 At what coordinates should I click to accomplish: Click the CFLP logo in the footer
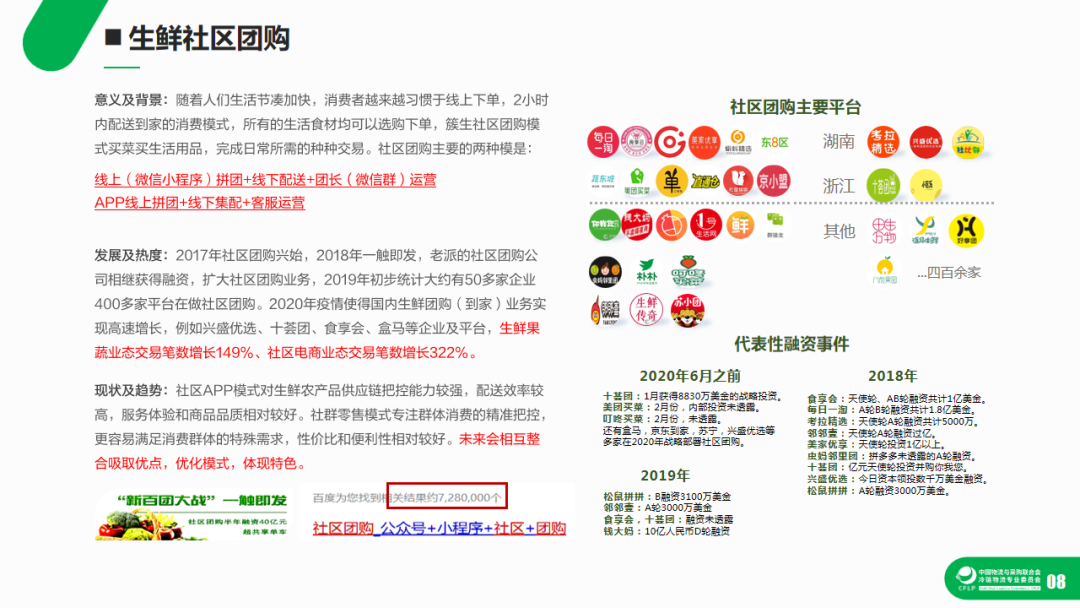tap(966, 578)
